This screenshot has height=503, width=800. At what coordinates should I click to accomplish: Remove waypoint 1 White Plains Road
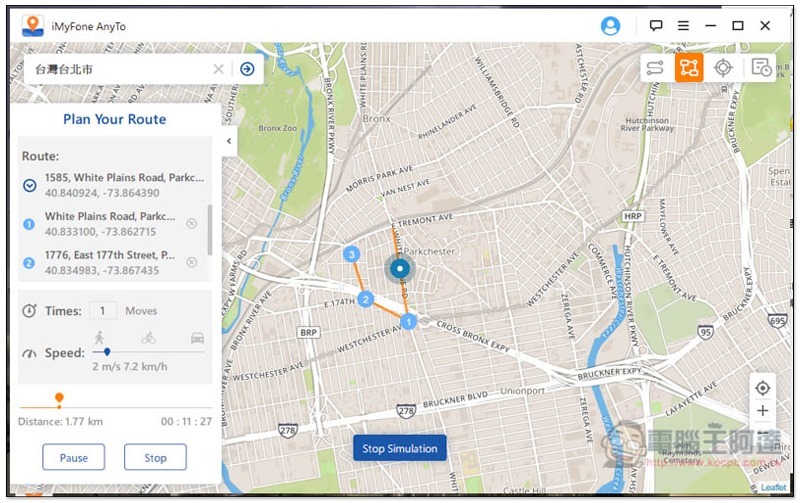[191, 223]
